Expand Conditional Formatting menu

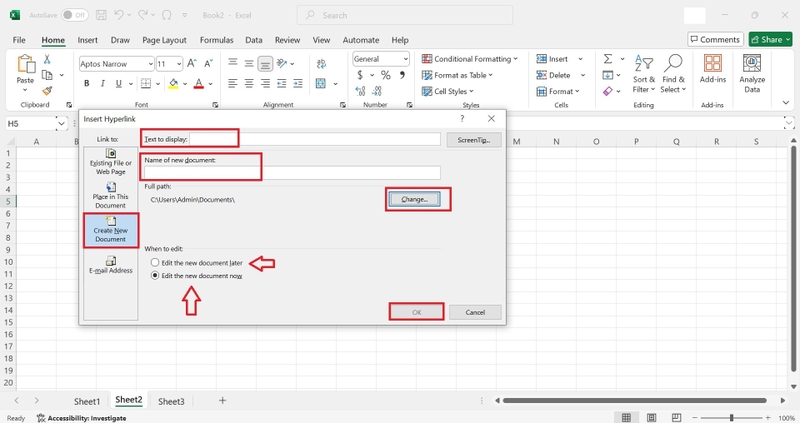coord(469,59)
